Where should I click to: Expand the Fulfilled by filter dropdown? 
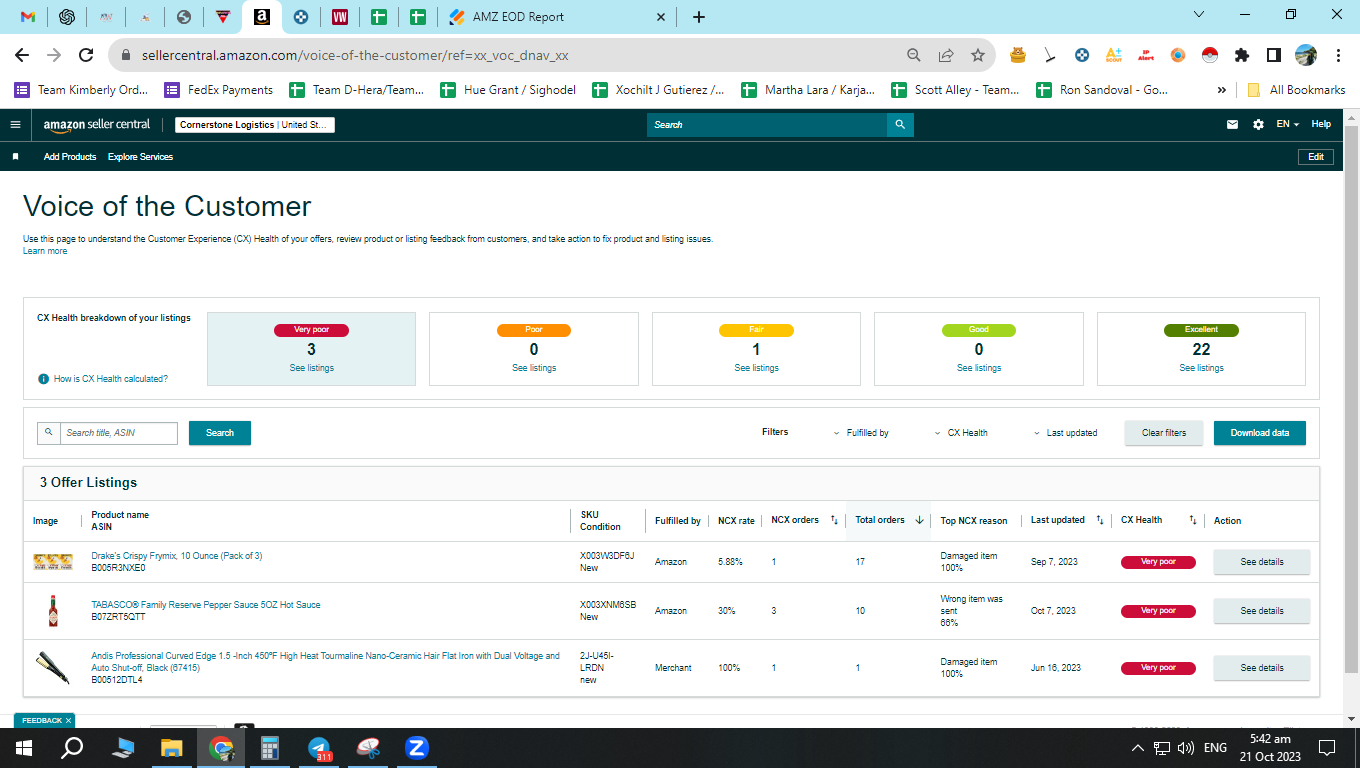coord(861,433)
